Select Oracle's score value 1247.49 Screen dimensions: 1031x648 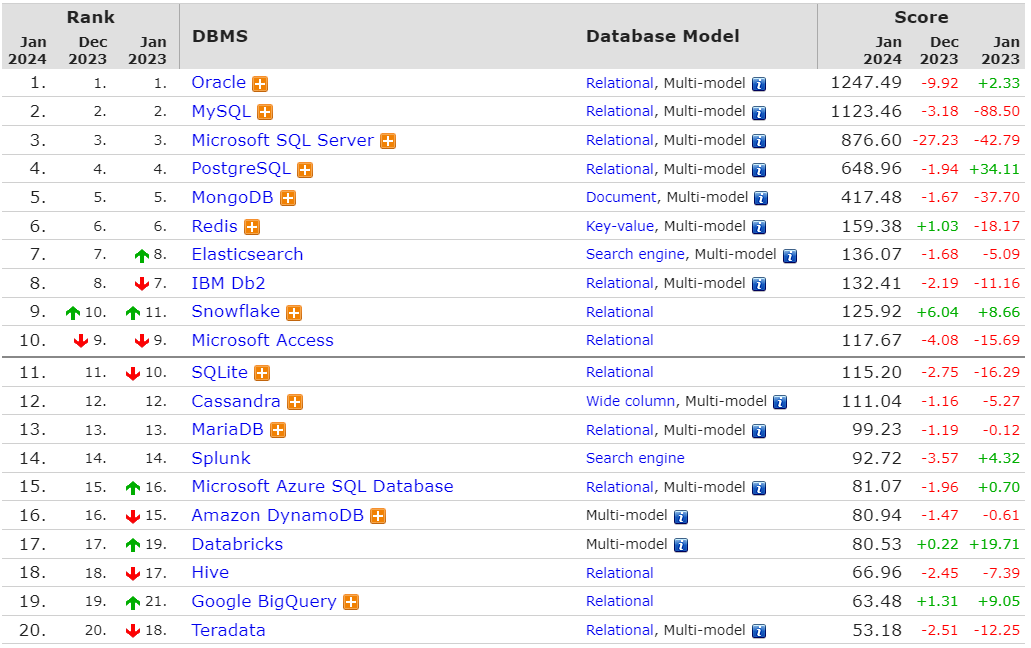[866, 83]
